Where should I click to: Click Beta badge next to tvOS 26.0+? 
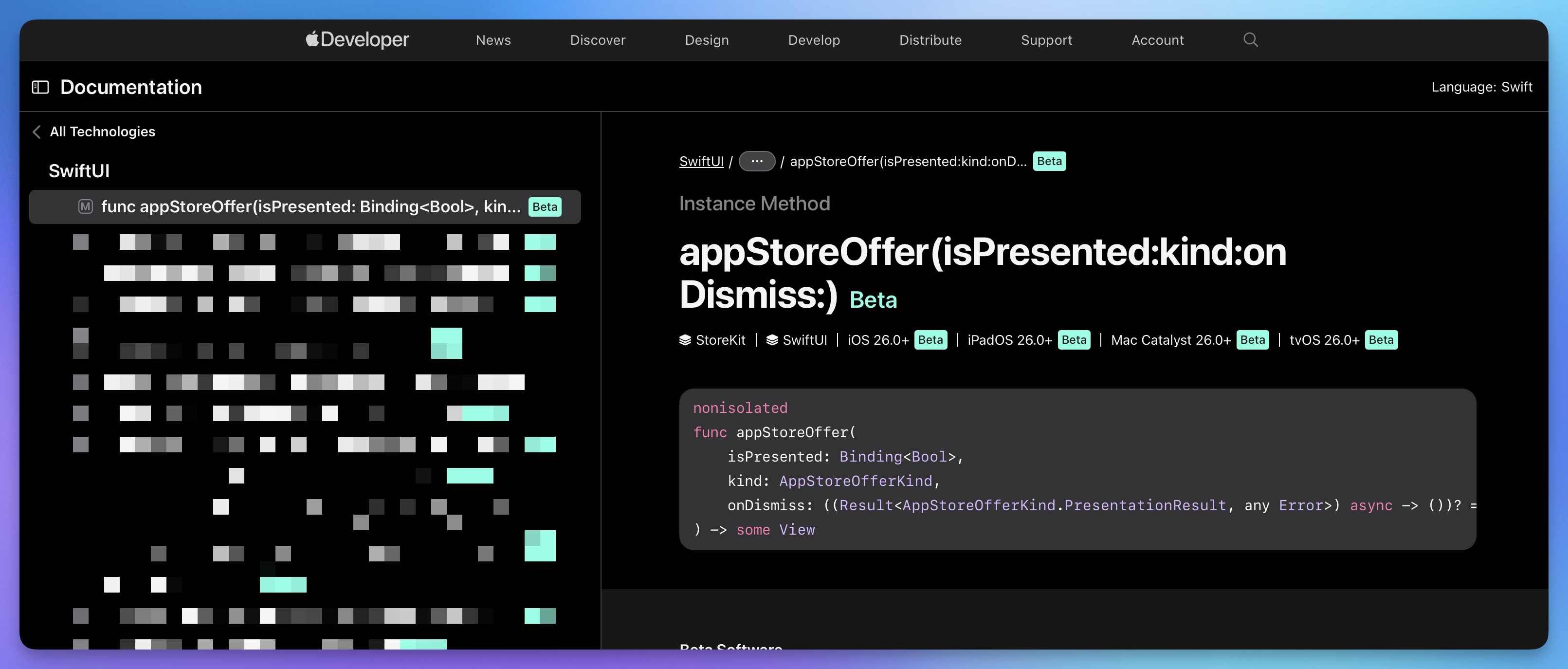click(x=1381, y=340)
